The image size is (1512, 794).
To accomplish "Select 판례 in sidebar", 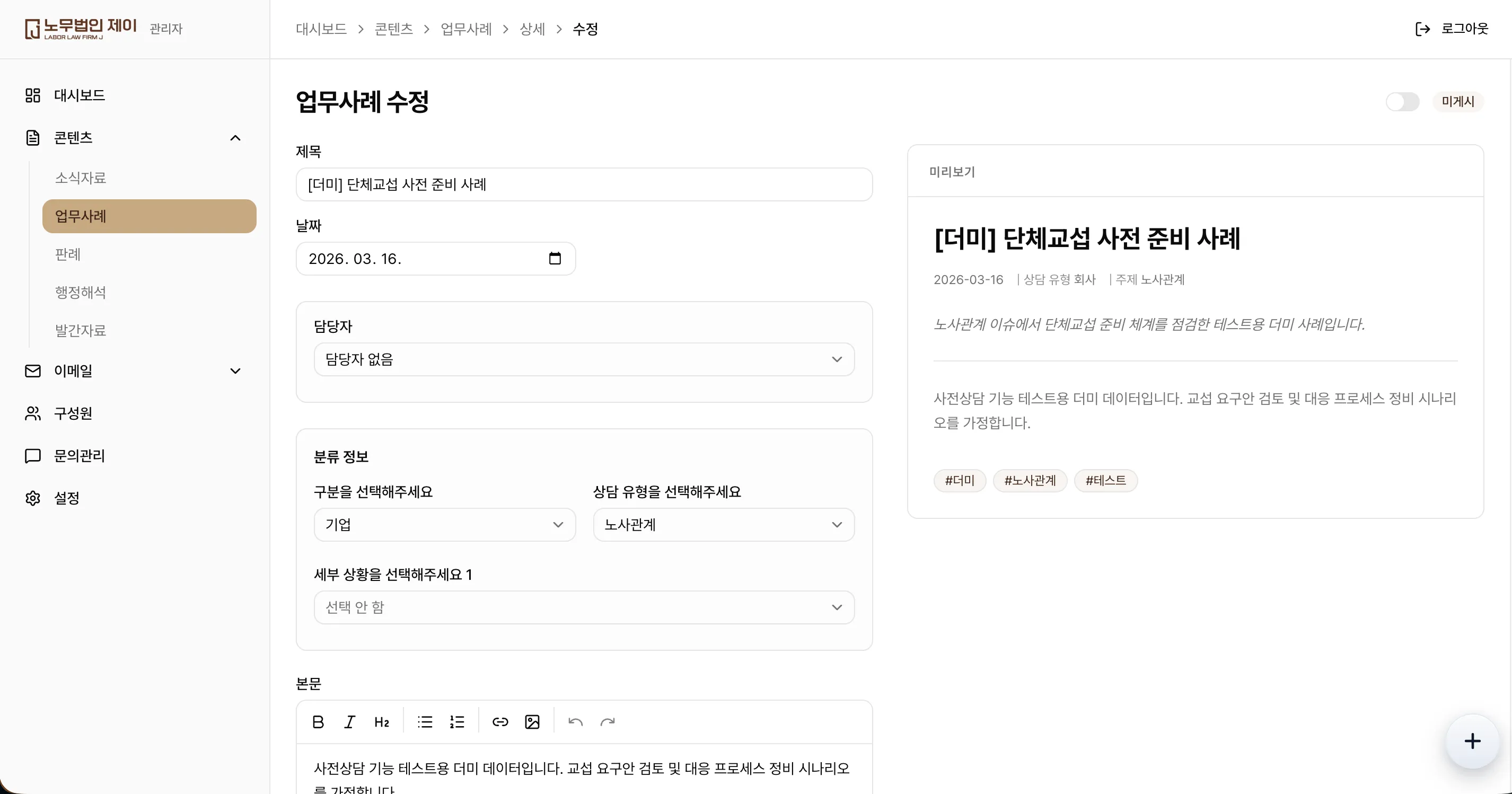I will (x=149, y=254).
